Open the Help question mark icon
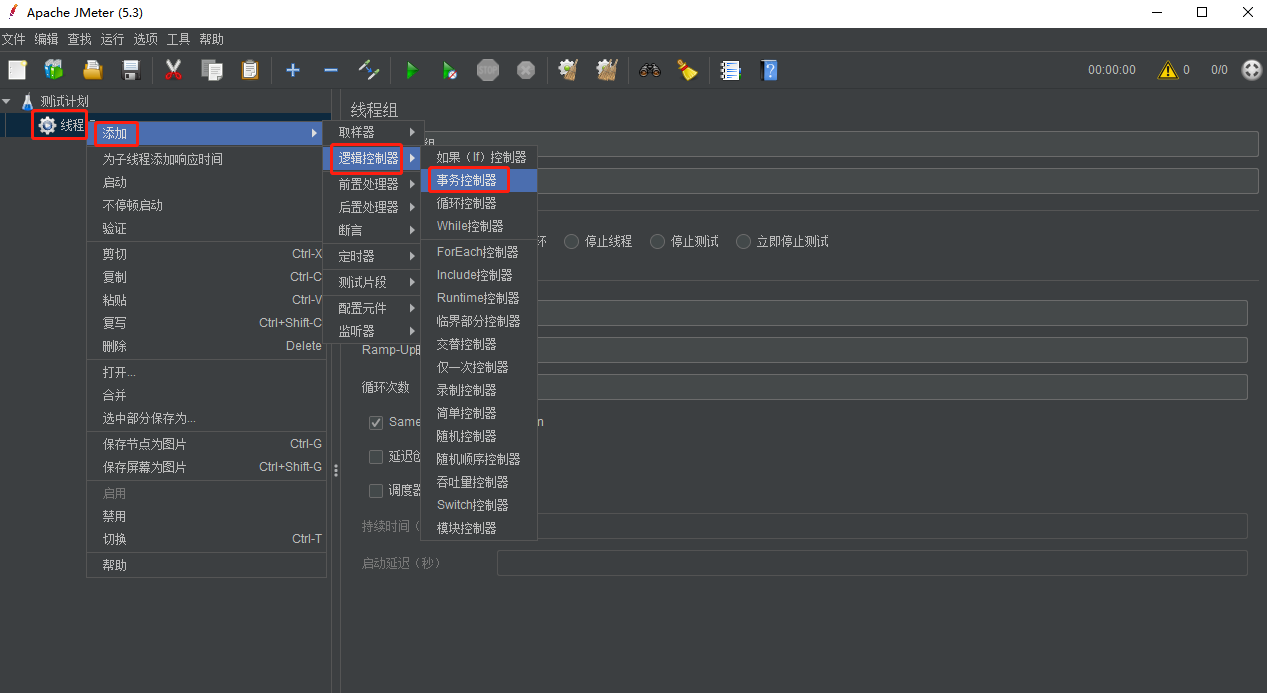 coord(768,70)
